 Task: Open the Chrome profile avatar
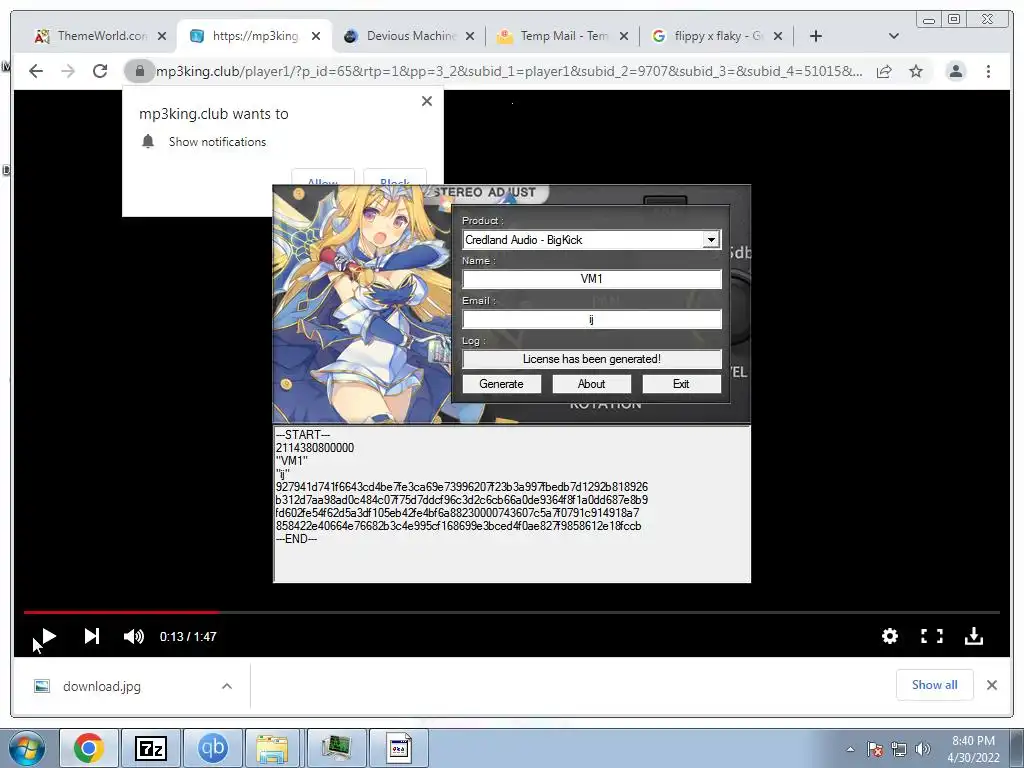point(955,71)
